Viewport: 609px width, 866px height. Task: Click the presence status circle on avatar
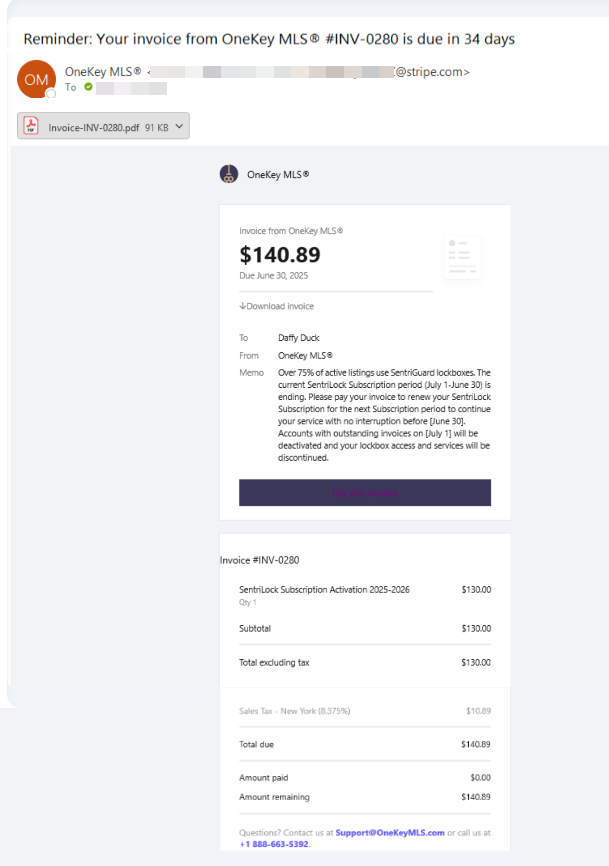coord(51,93)
